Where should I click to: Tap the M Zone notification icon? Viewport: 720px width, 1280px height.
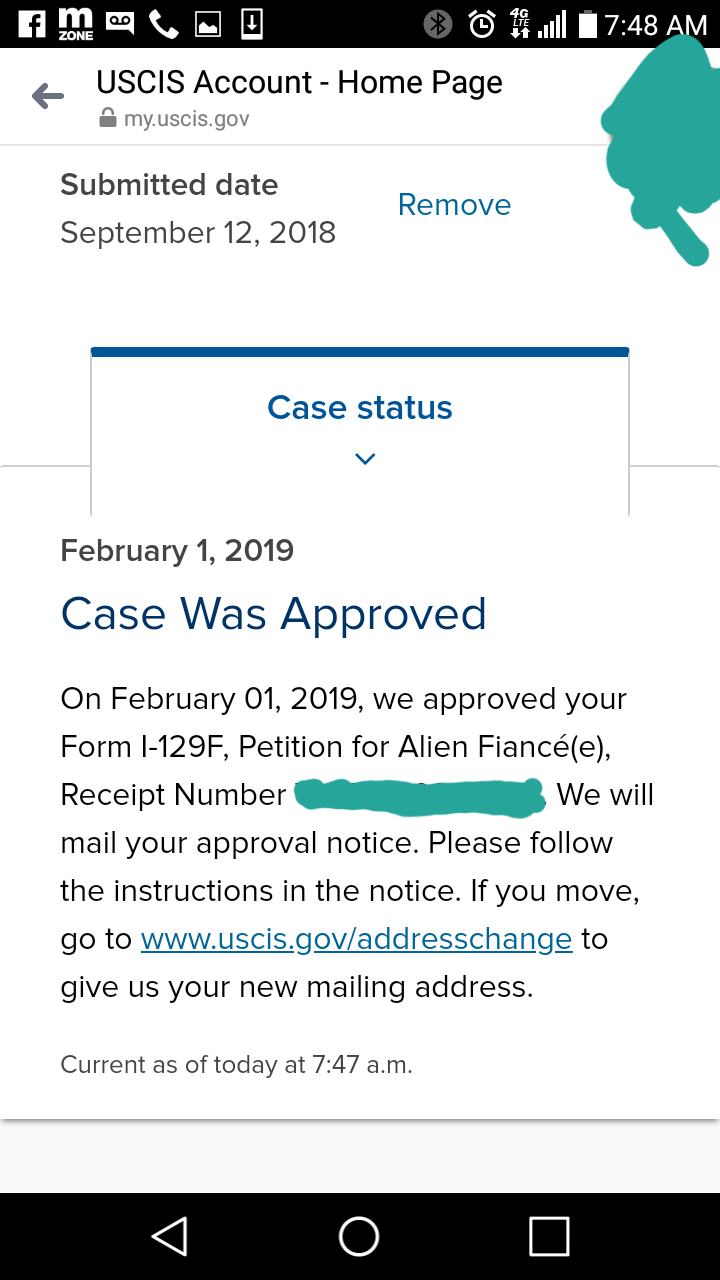pyautogui.click(x=76, y=24)
